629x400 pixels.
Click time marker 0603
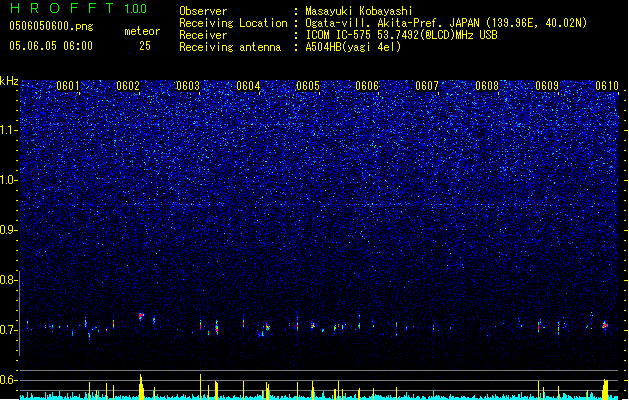188,86
